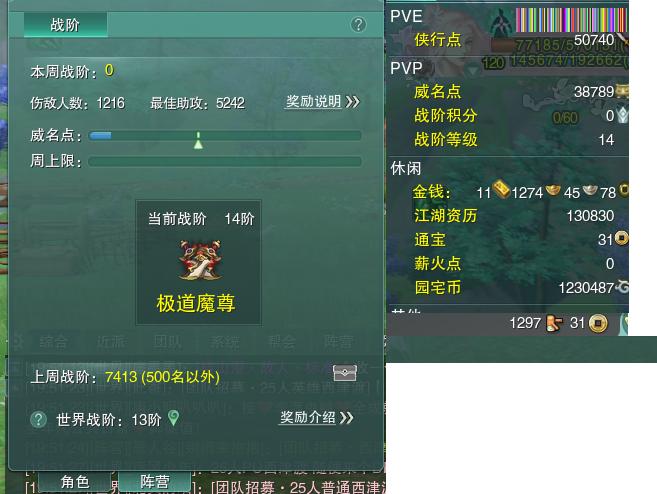657x494 pixels.
Task: Click the 极道魔尊 rank emblem icon
Action: pos(200,260)
